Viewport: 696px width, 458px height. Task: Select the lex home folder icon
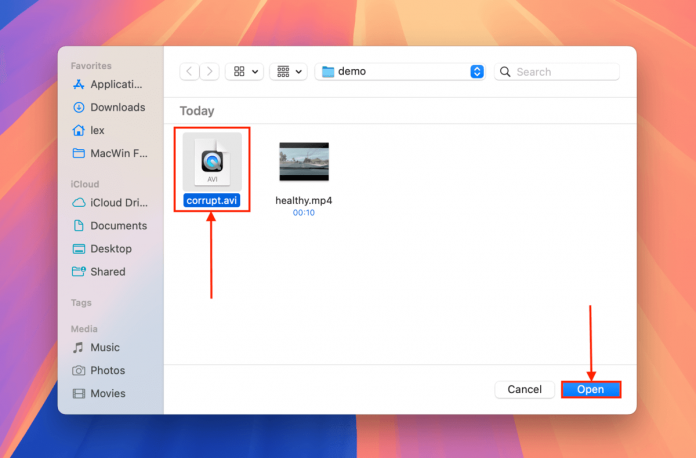(x=79, y=131)
